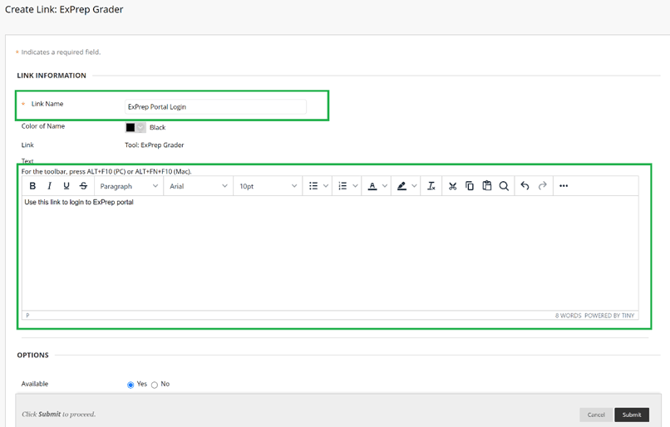
Task: Click the 'Create Link: ExPrep Grader' title
Action: [x=64, y=9]
